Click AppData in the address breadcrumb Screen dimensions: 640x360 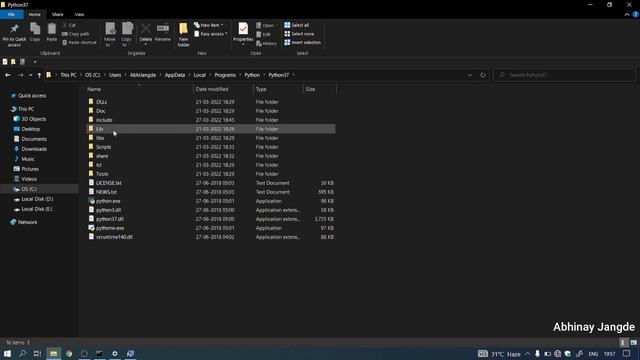(175, 75)
